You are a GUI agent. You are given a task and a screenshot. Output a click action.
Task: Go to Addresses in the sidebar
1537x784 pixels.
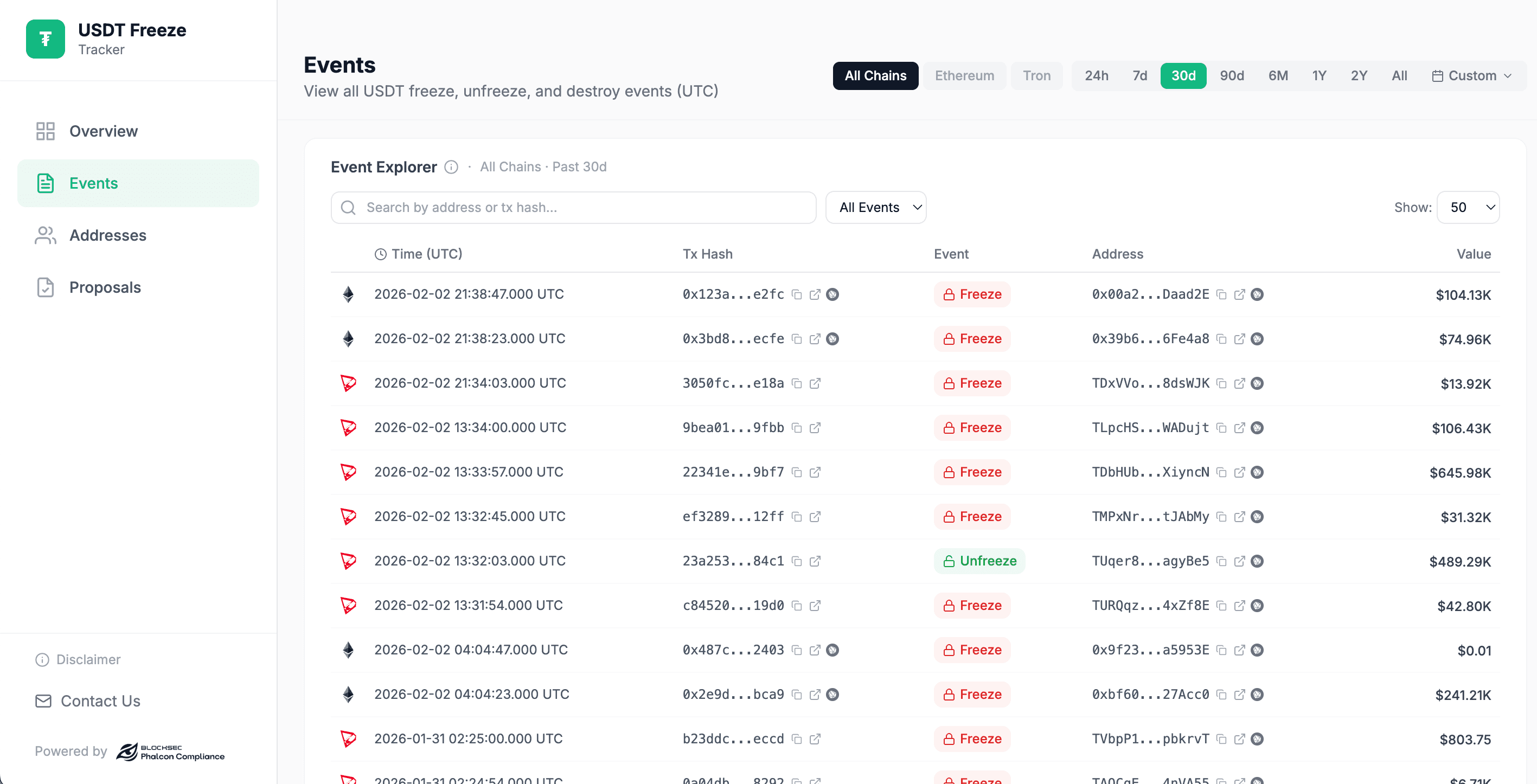point(107,235)
